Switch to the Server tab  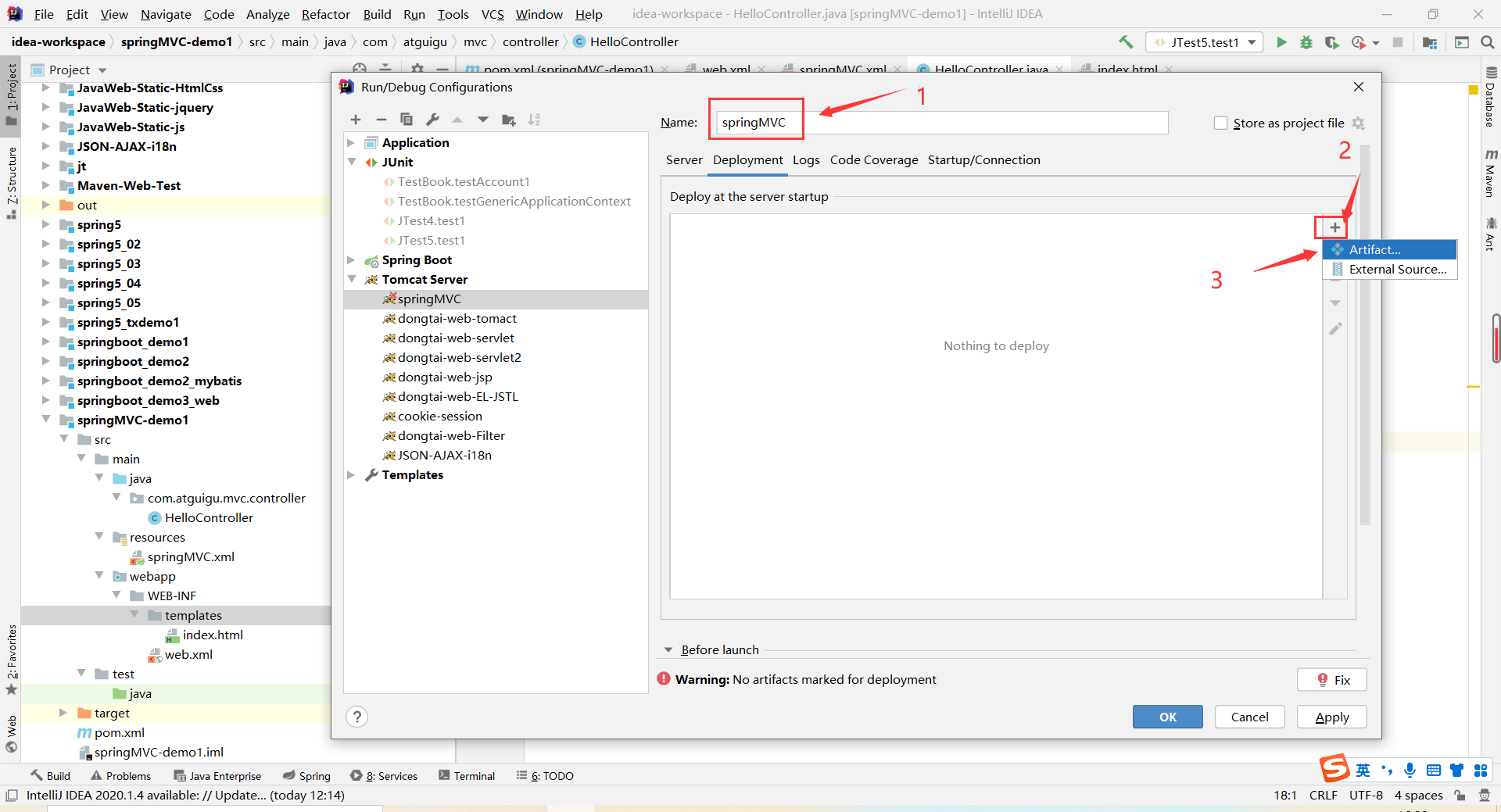[684, 160]
